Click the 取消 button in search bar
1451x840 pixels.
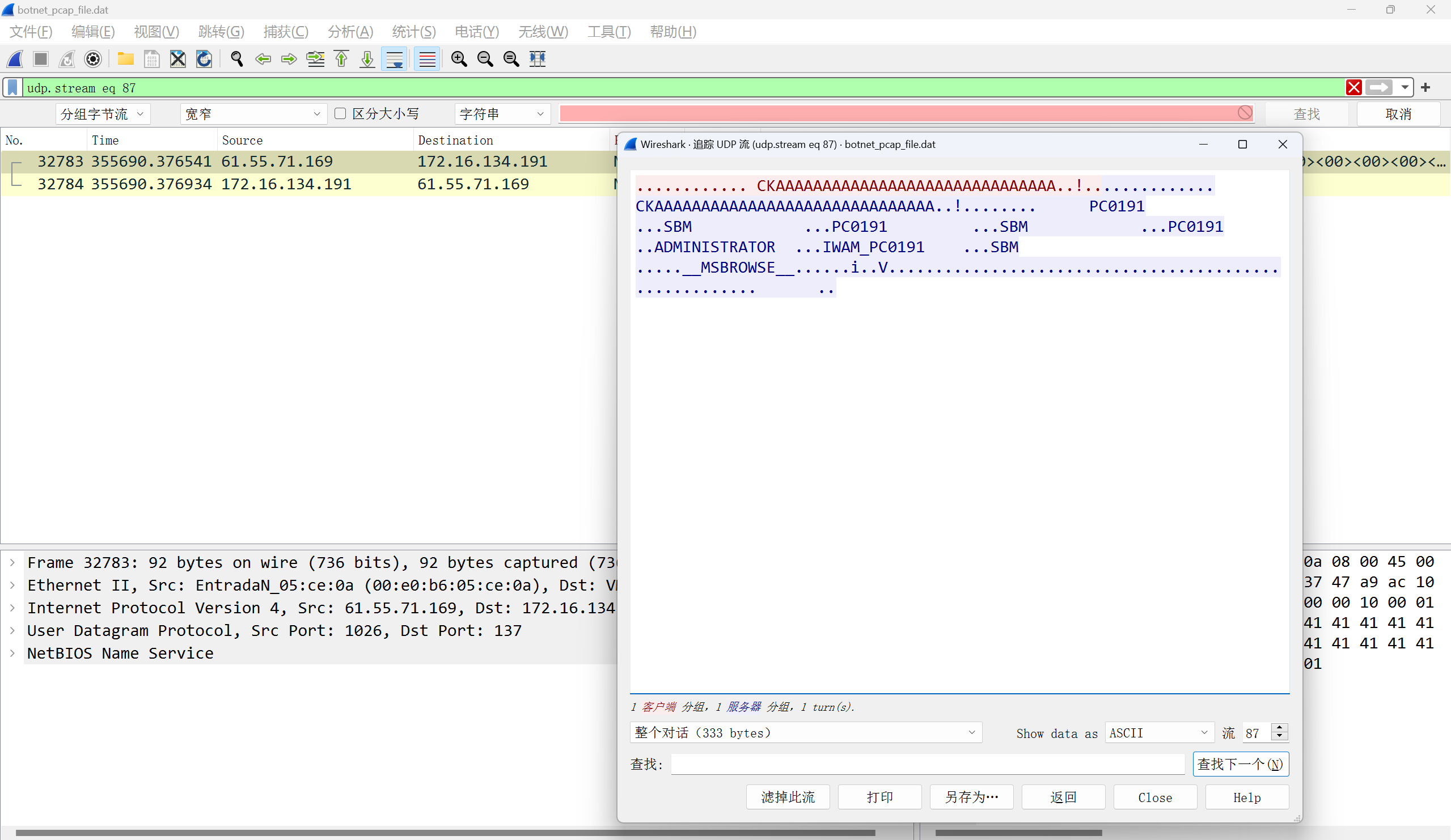pos(1399,114)
